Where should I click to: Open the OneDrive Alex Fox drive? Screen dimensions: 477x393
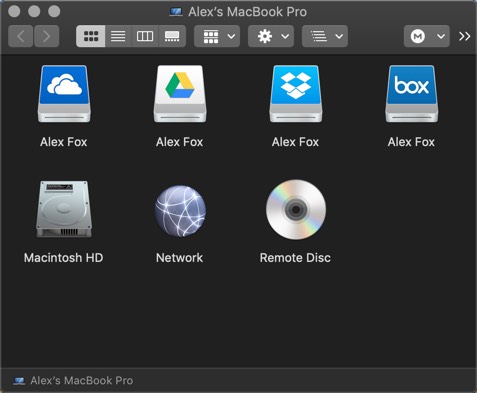64,94
